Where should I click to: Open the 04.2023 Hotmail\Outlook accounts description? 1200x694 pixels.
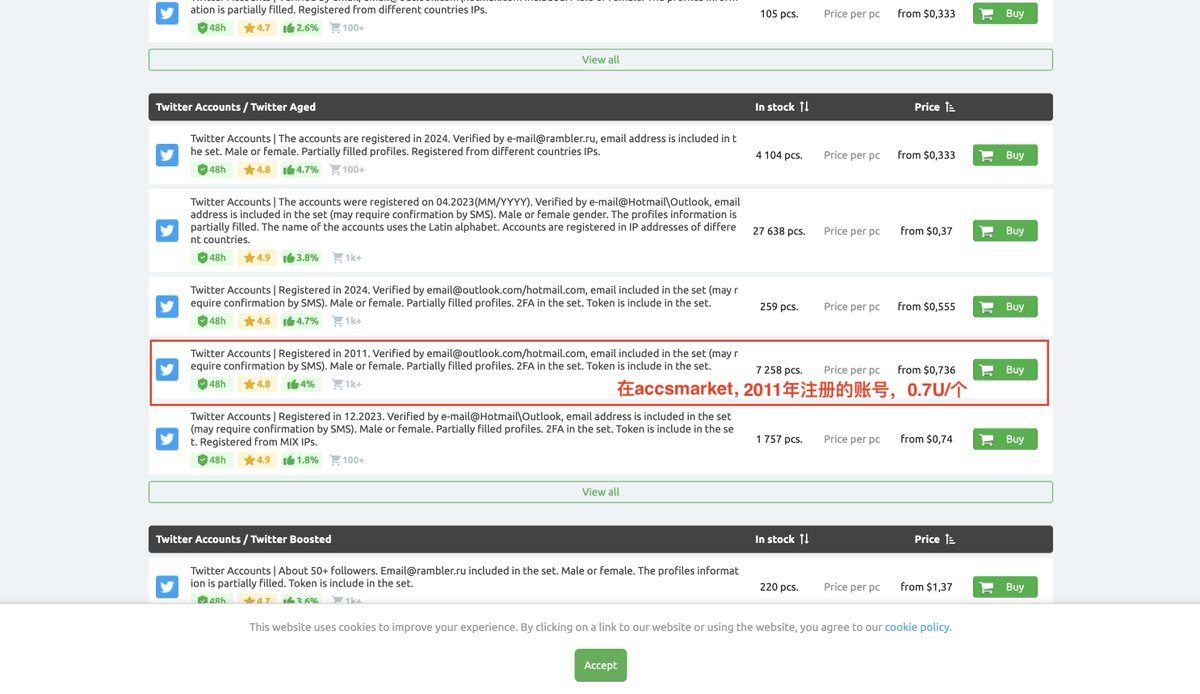465,221
